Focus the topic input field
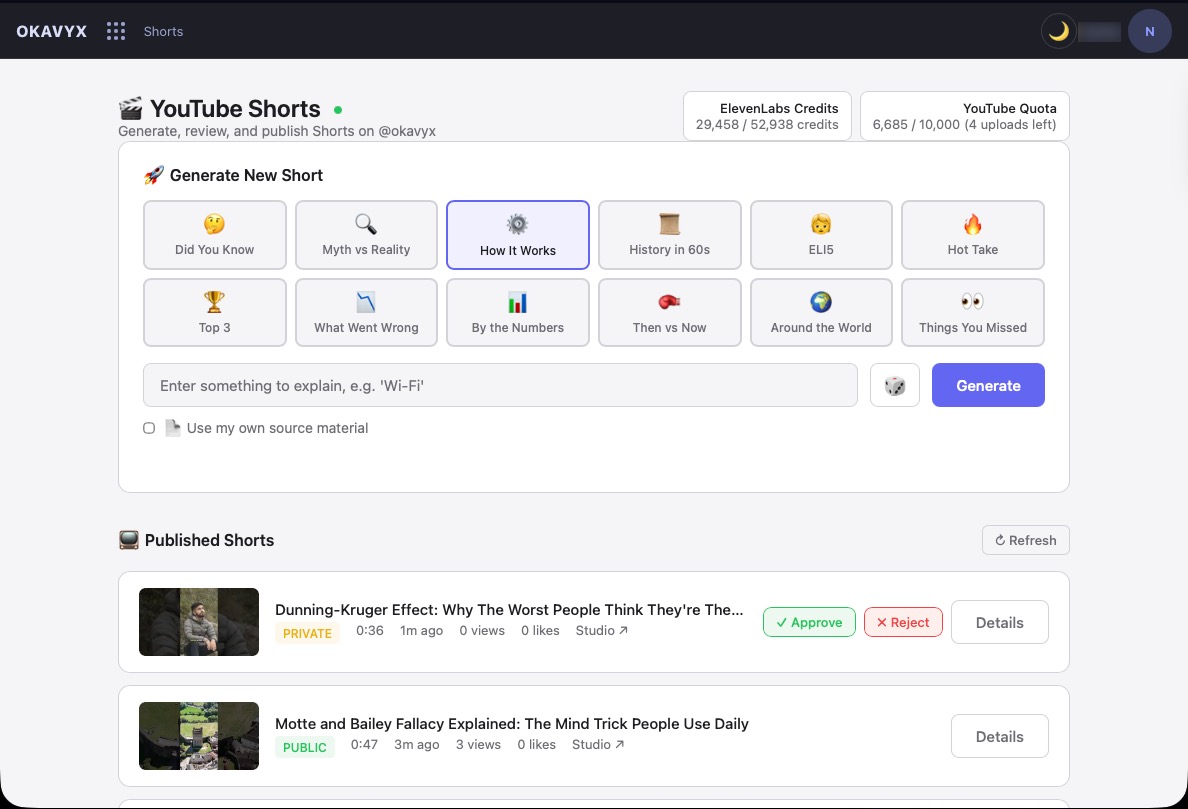The width and height of the screenshot is (1188, 809). pos(500,385)
